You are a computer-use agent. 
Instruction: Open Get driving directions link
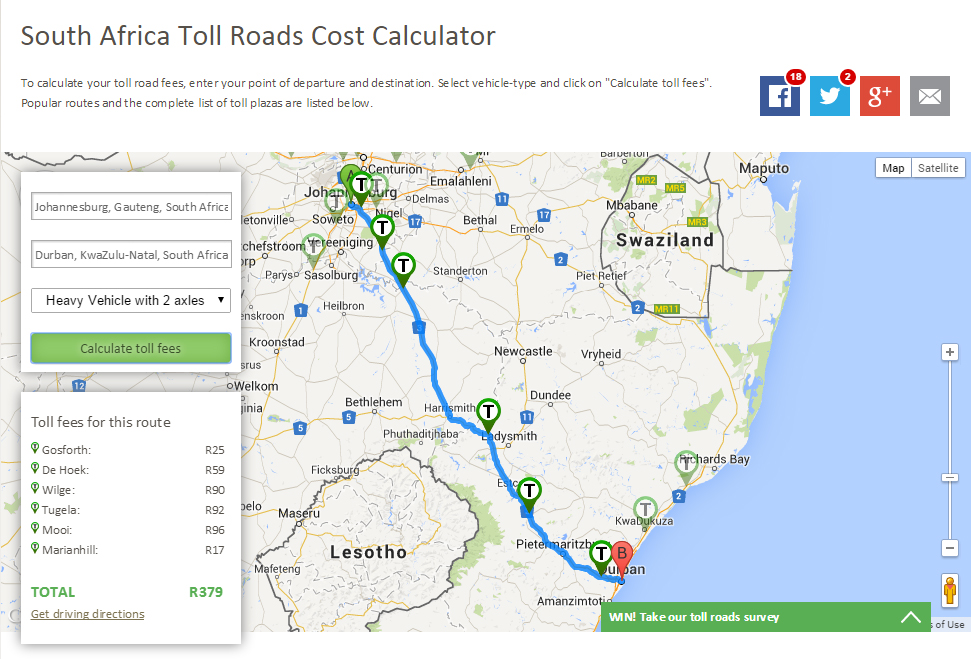pos(88,614)
